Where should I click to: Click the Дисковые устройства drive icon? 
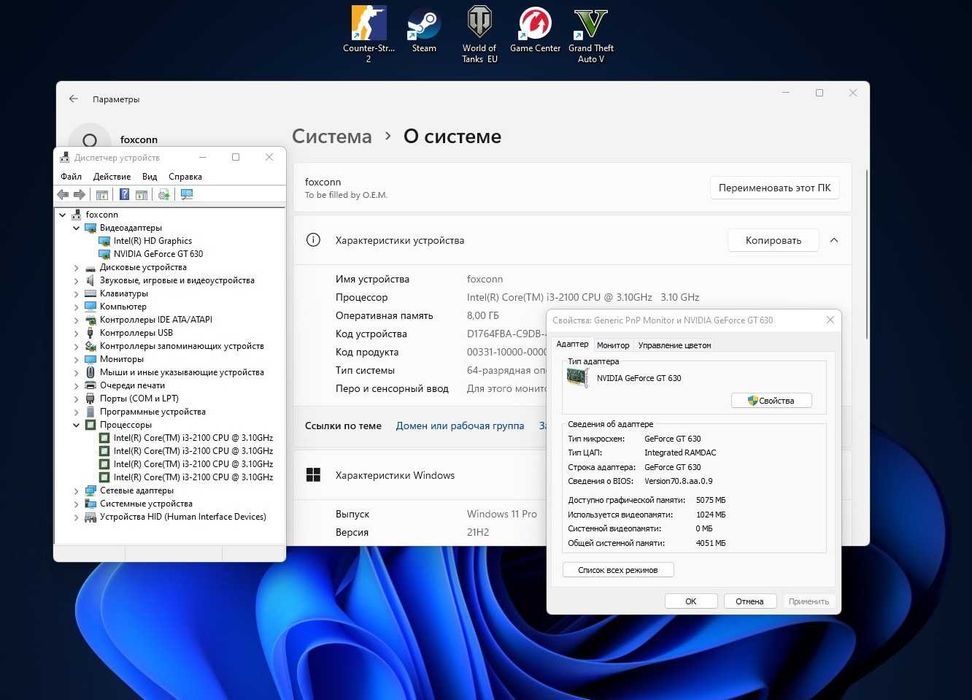91,267
